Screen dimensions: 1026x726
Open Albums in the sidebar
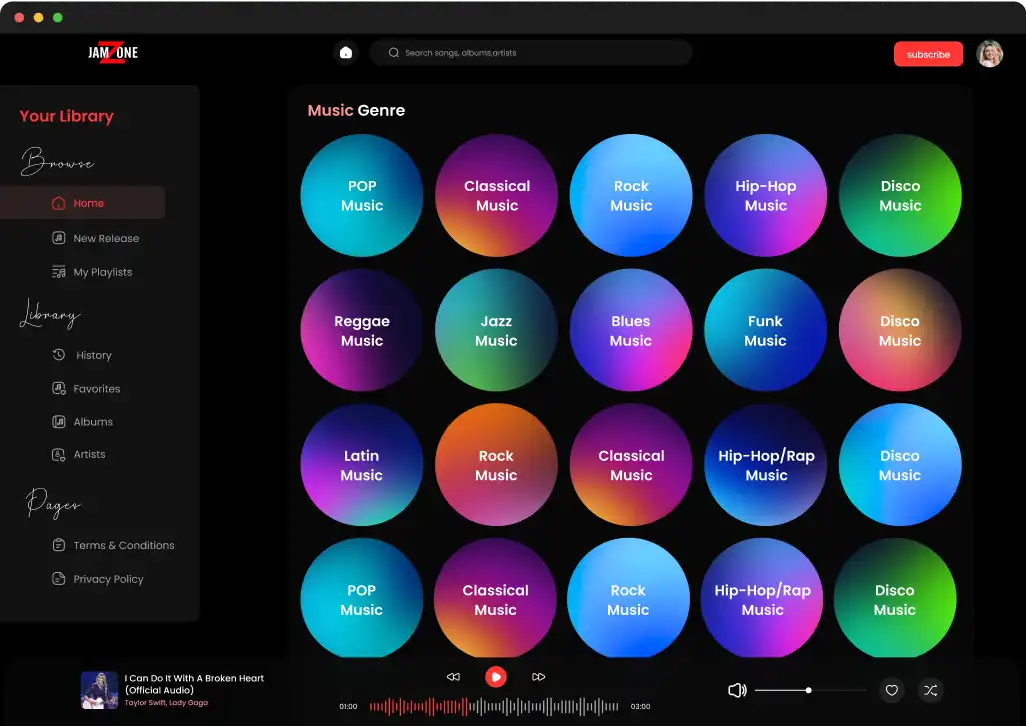(x=82, y=422)
